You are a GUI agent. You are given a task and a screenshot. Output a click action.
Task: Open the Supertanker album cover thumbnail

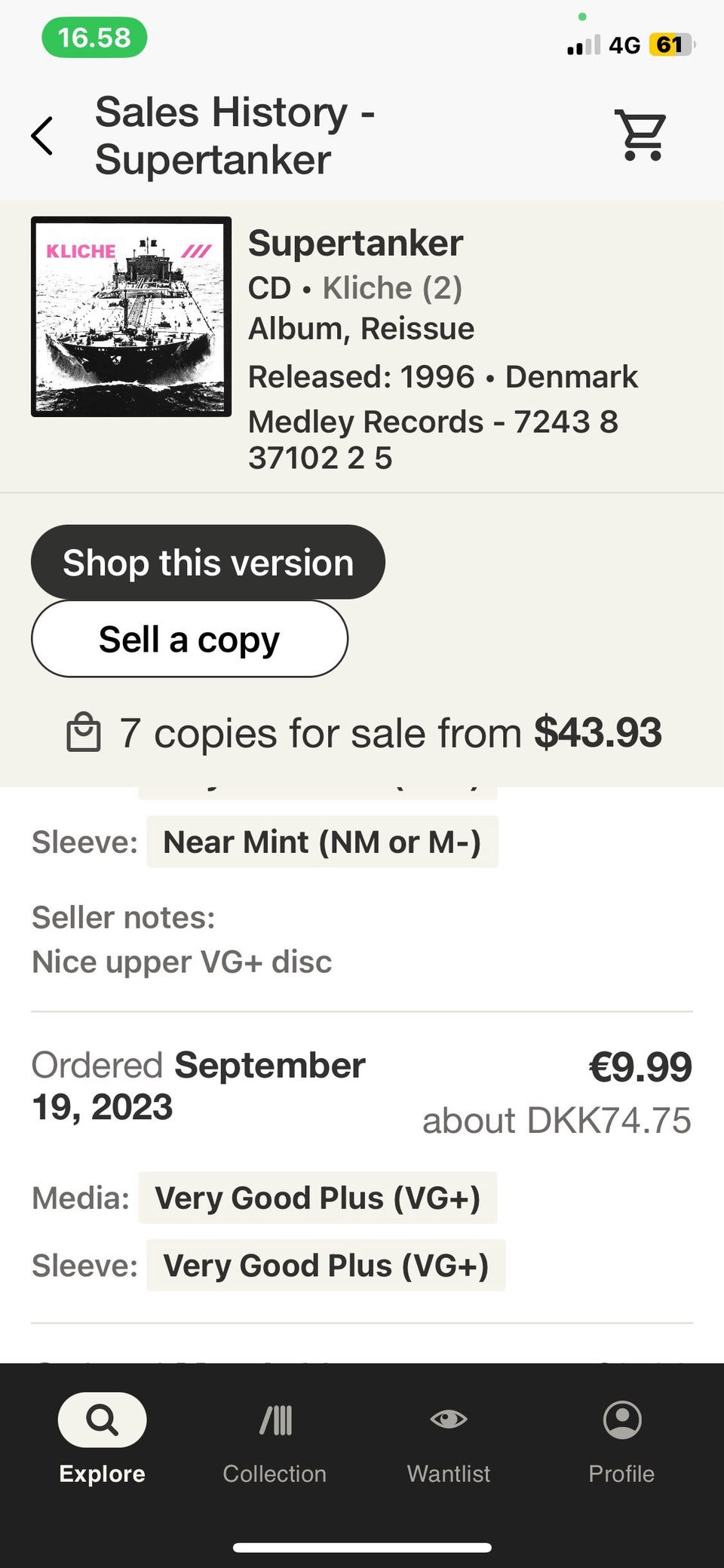[x=131, y=317]
